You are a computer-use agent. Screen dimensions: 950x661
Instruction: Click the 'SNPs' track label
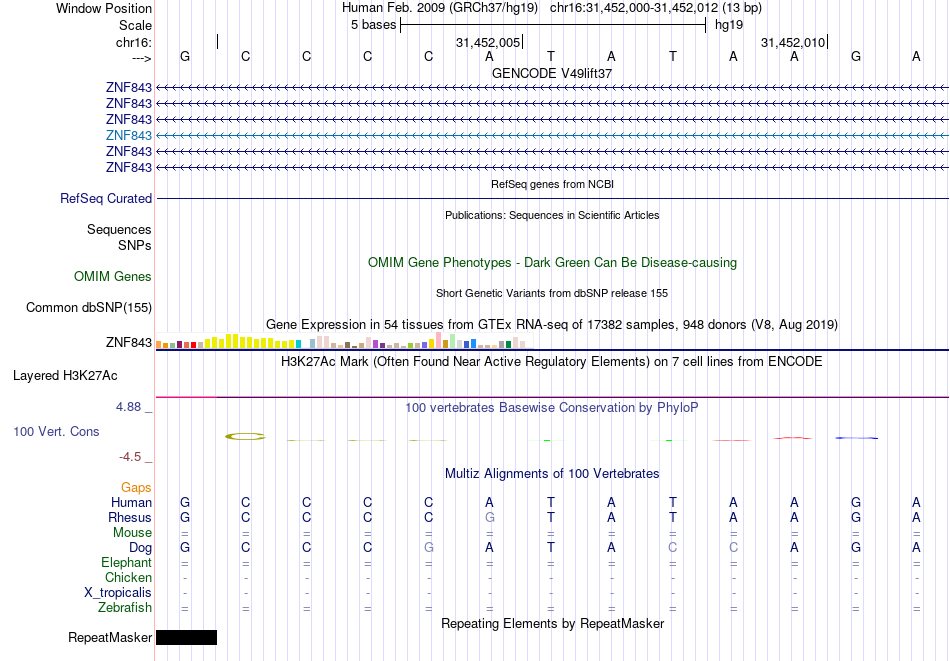[135, 245]
